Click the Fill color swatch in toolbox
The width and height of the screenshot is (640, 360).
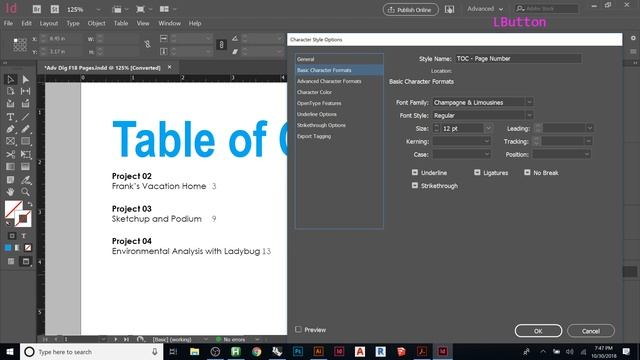click(13, 209)
